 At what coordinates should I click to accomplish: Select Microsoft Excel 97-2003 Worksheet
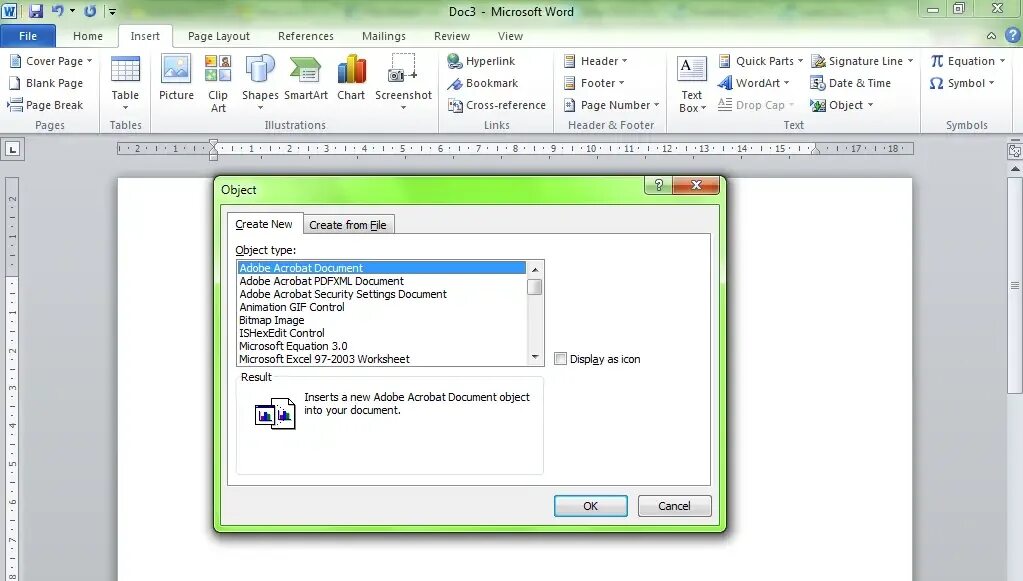pyautogui.click(x=382, y=359)
